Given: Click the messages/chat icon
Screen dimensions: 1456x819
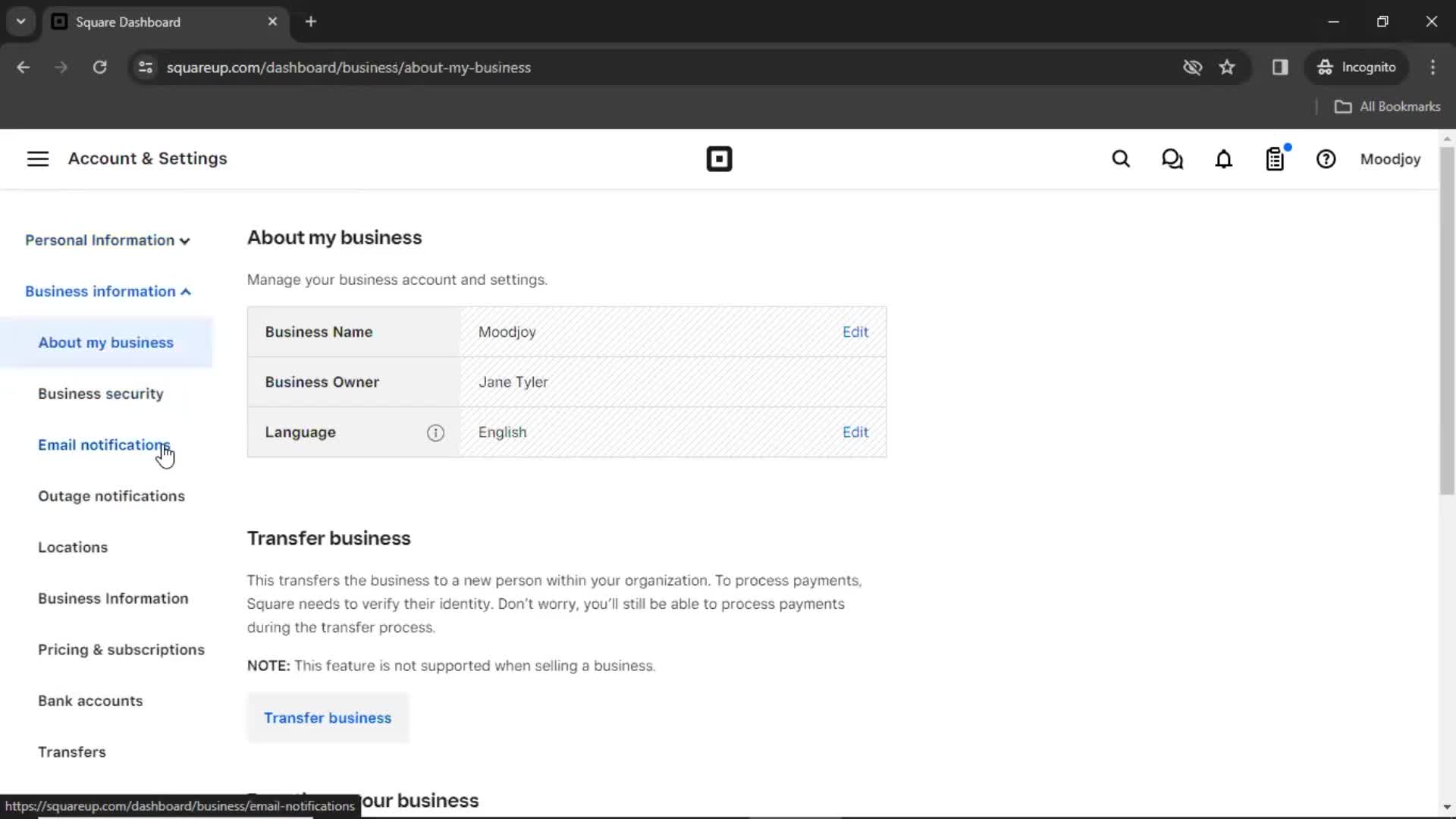Looking at the screenshot, I should pos(1173,159).
